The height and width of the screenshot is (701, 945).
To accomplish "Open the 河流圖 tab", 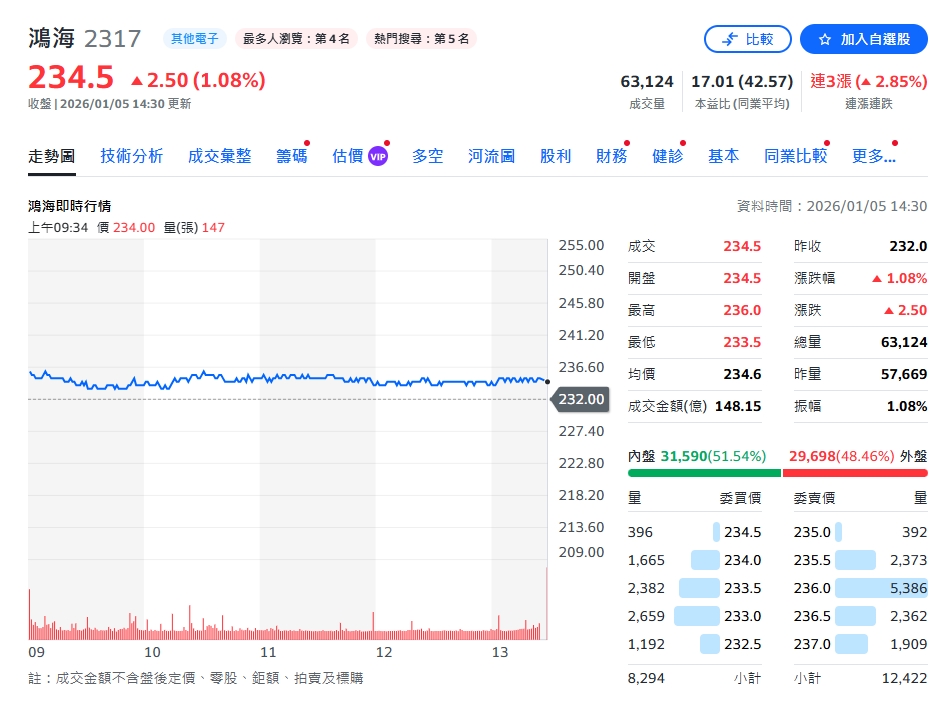I will click(x=491, y=156).
